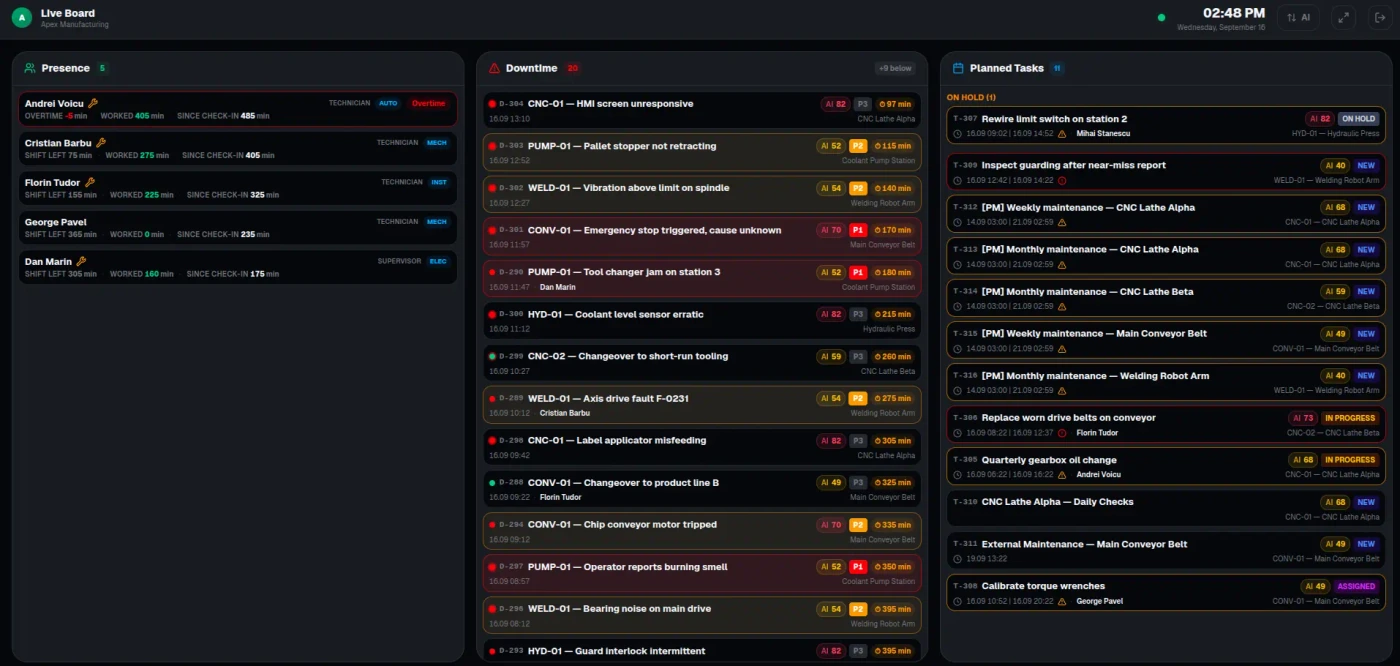Click the Downtime count badge showing 20
The height and width of the screenshot is (666, 1400).
click(x=573, y=68)
